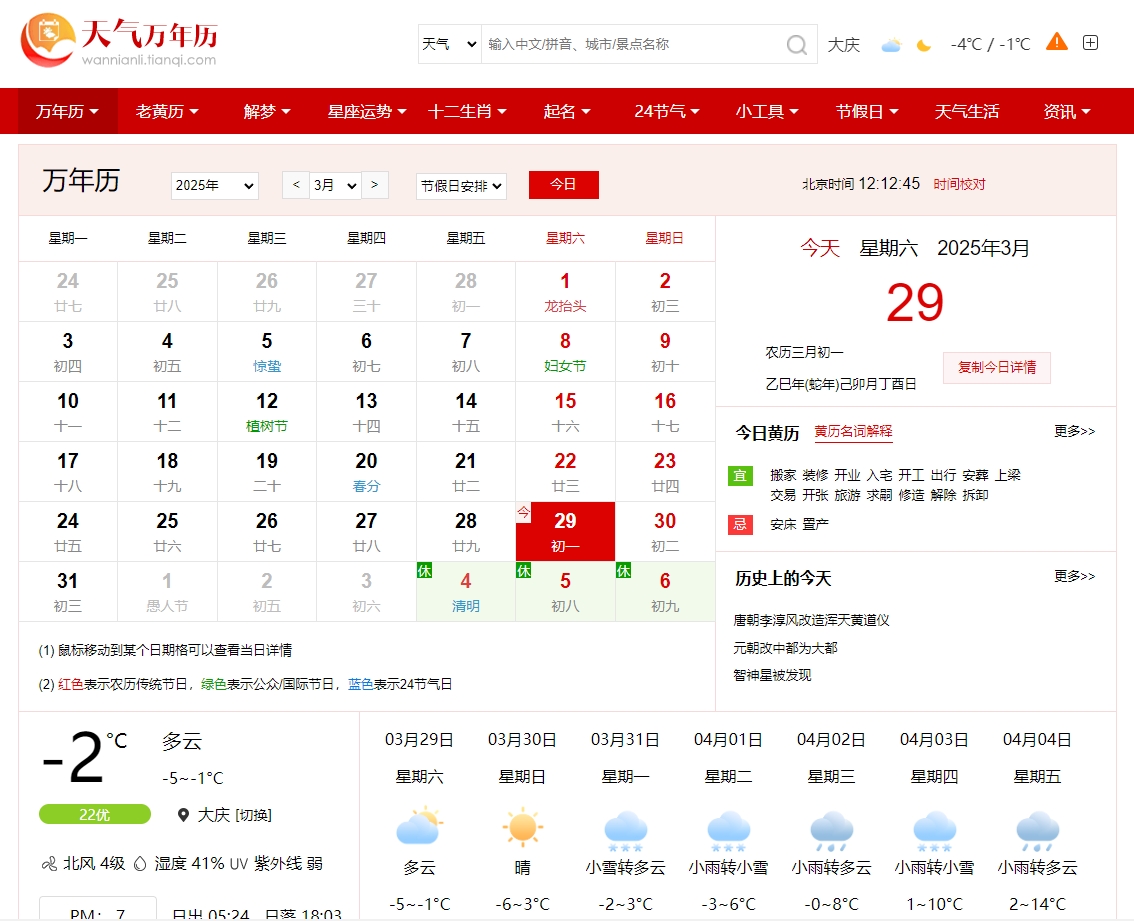Click the sunny weather icon for 03月30日

522,827
